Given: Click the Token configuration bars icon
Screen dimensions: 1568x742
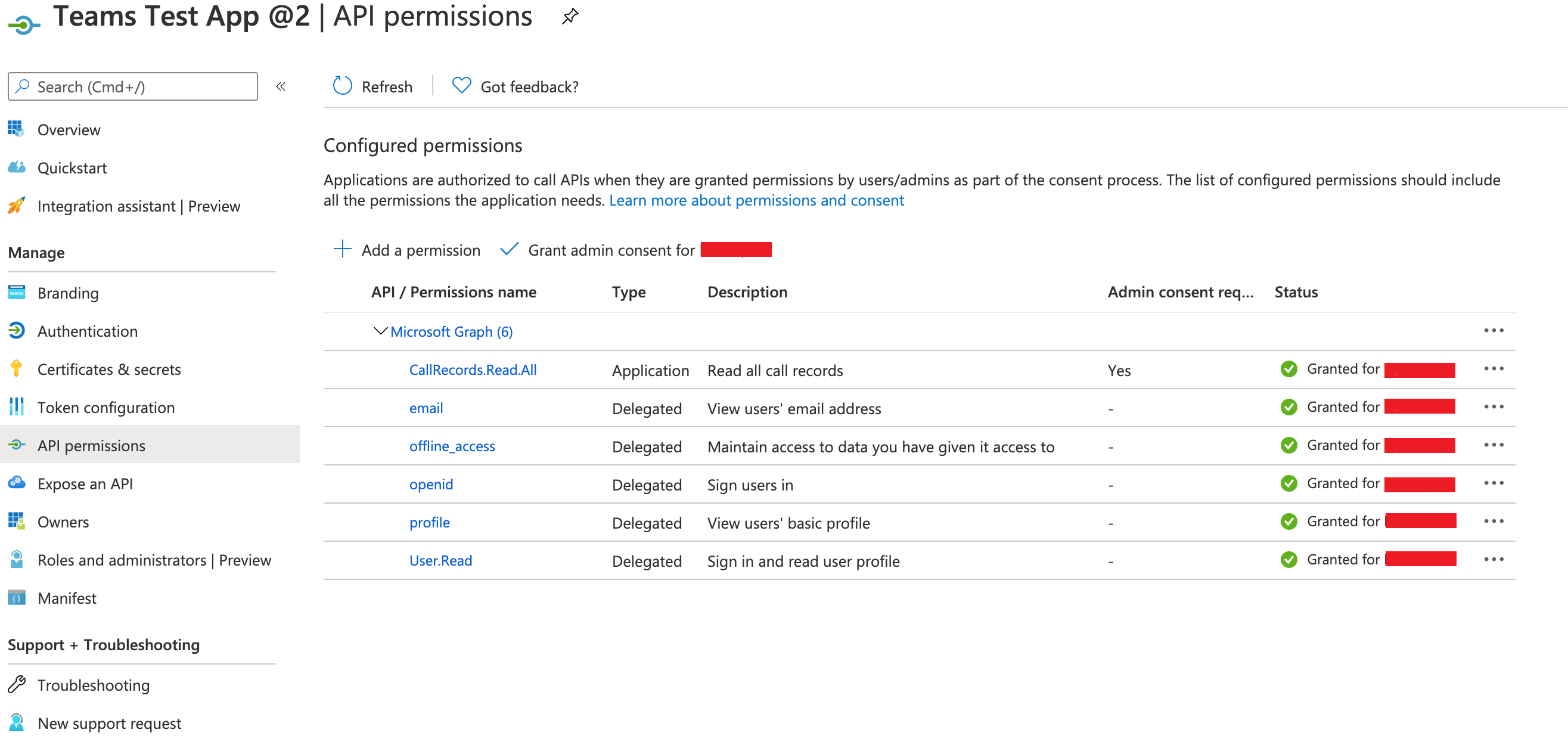Looking at the screenshot, I should click(x=17, y=406).
